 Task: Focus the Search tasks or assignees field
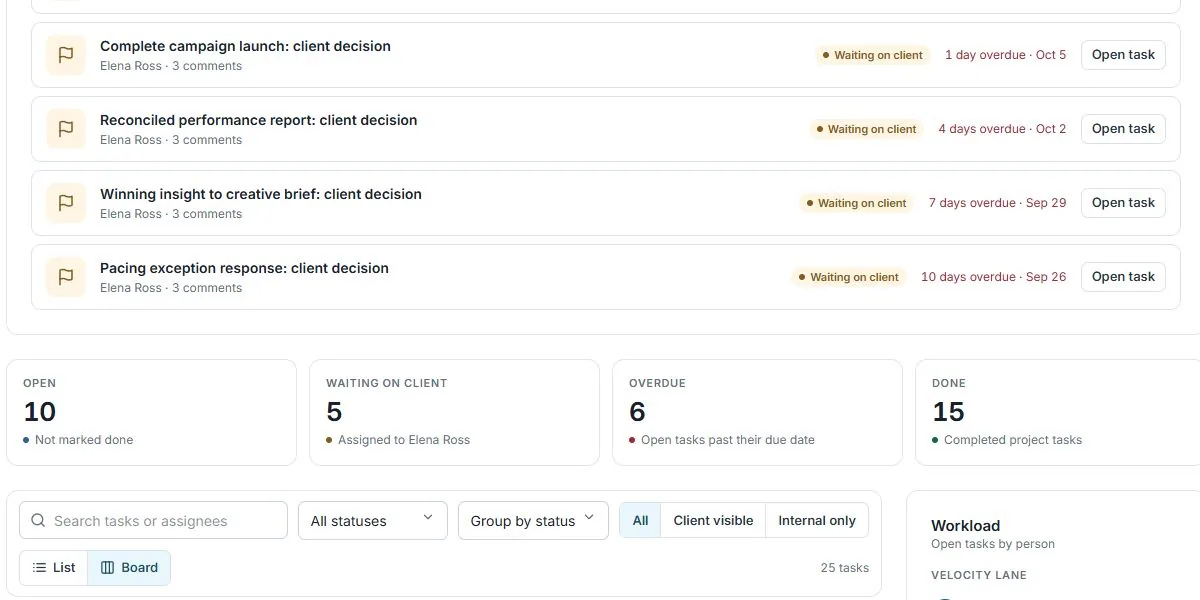[153, 521]
